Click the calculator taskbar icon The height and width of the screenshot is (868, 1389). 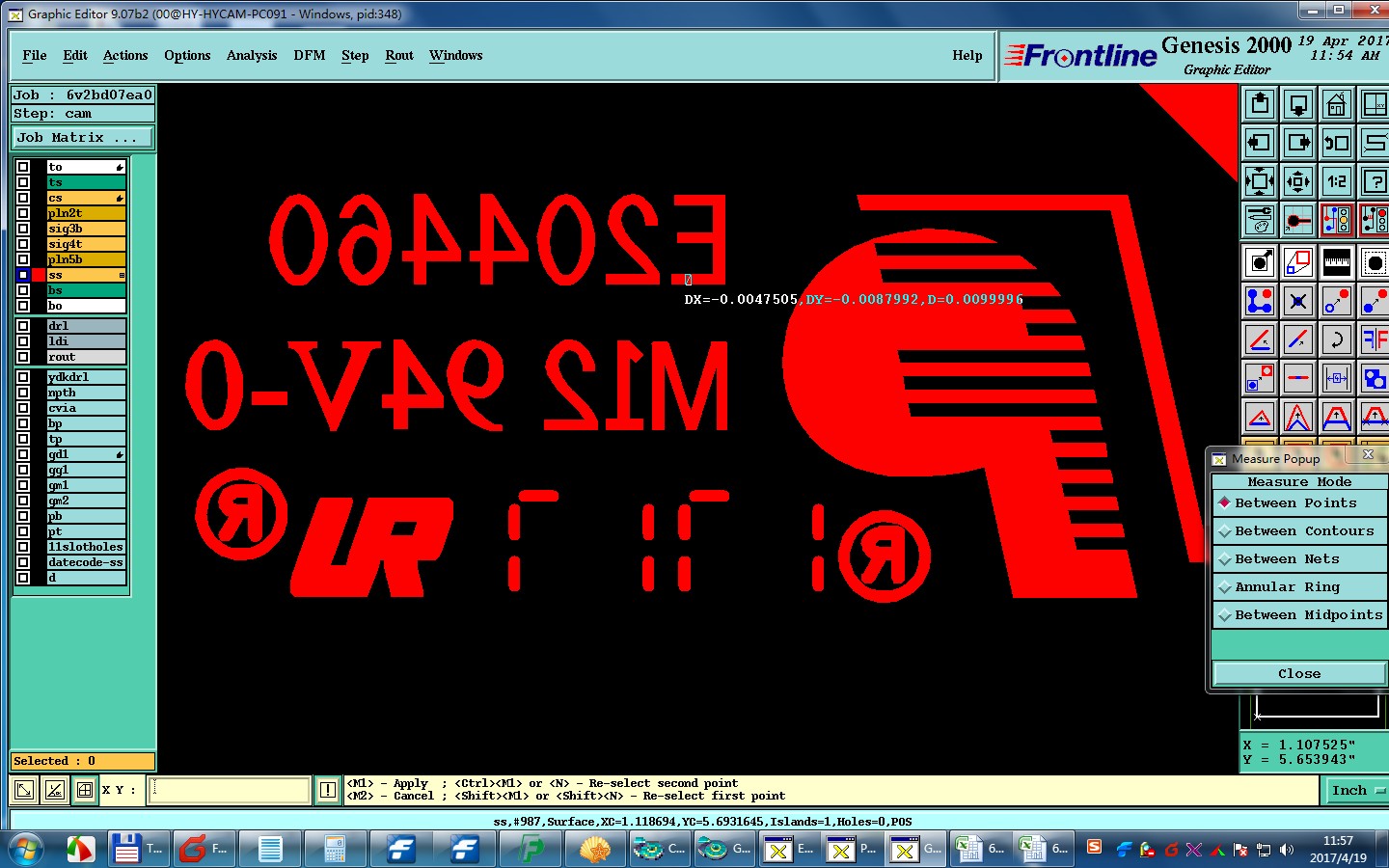(x=335, y=850)
